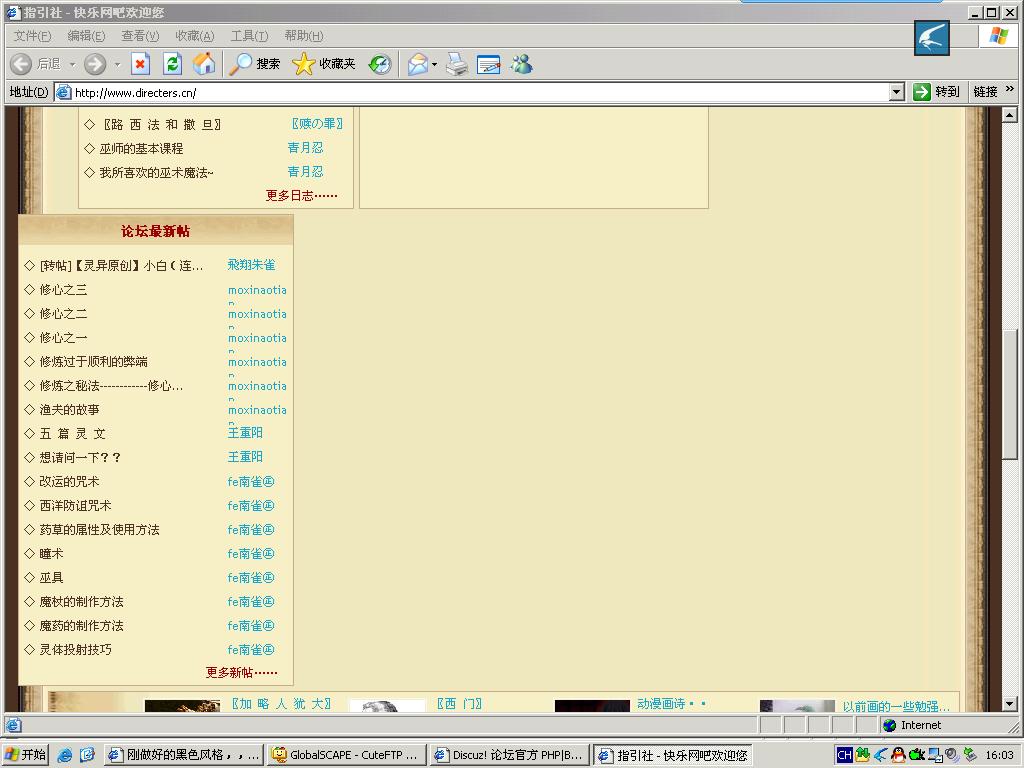Open 动漫画诗 link at bottom

point(671,704)
